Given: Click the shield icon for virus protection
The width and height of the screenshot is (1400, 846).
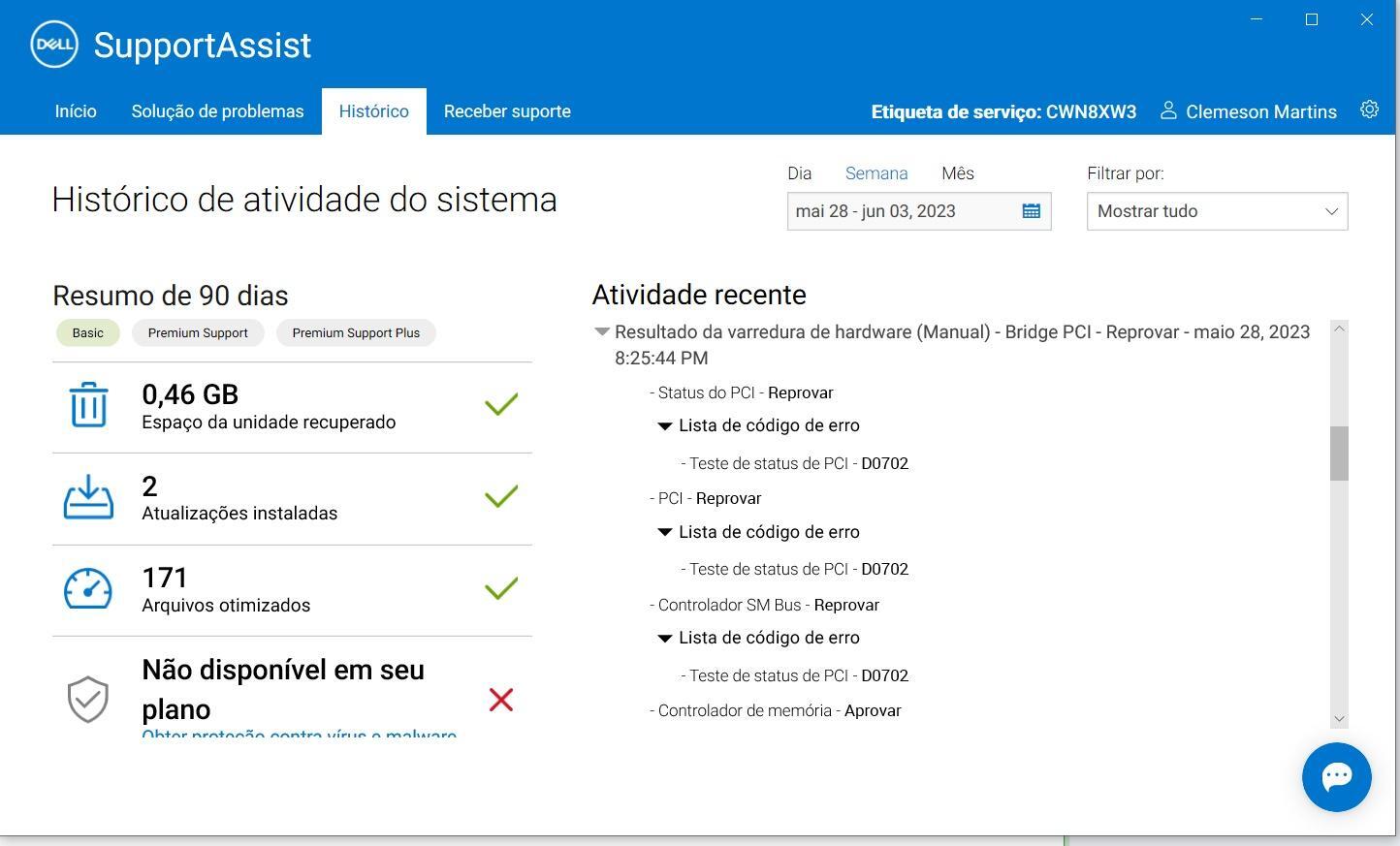Looking at the screenshot, I should (x=88, y=699).
